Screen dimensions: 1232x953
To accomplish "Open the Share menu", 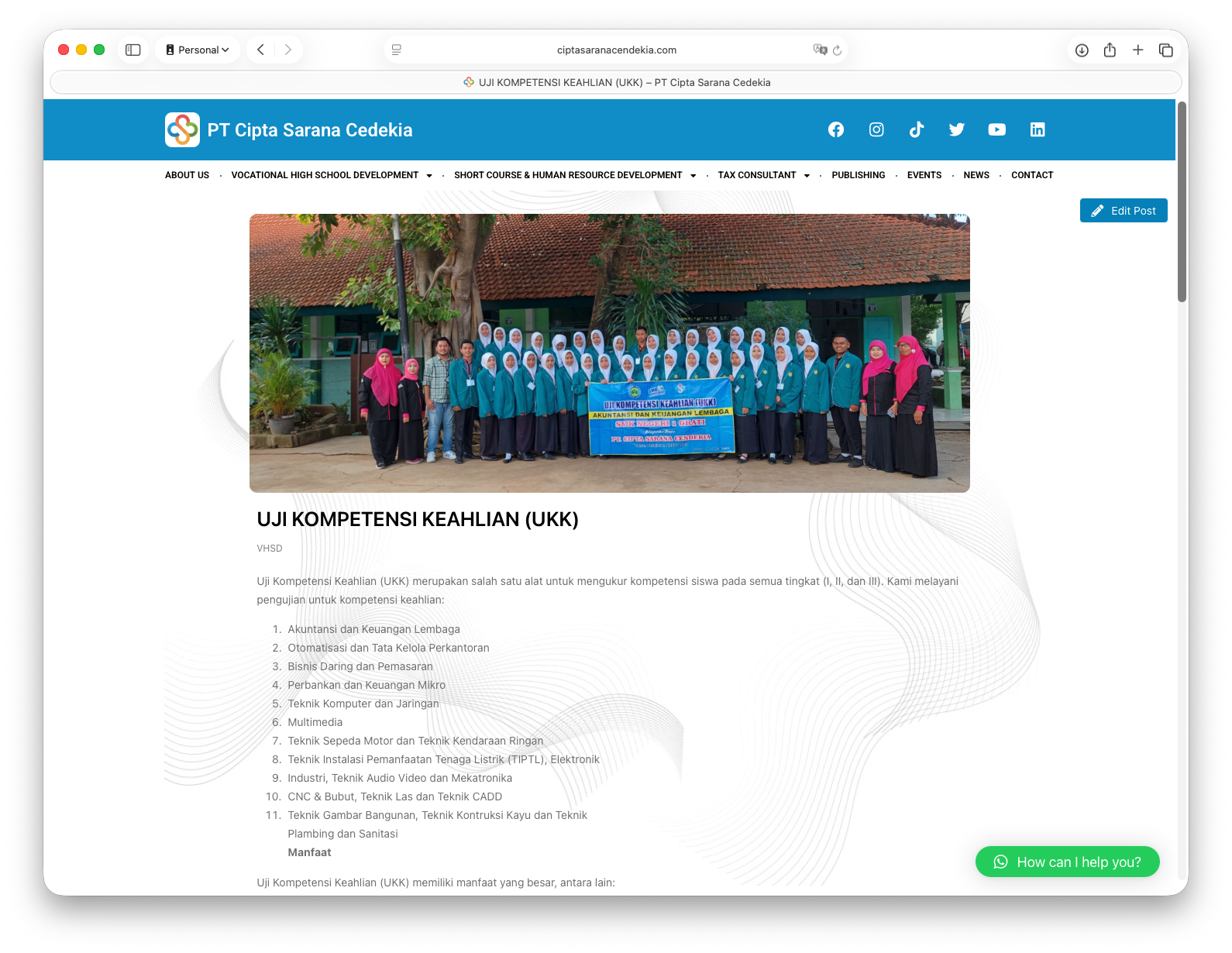I will (1110, 50).
